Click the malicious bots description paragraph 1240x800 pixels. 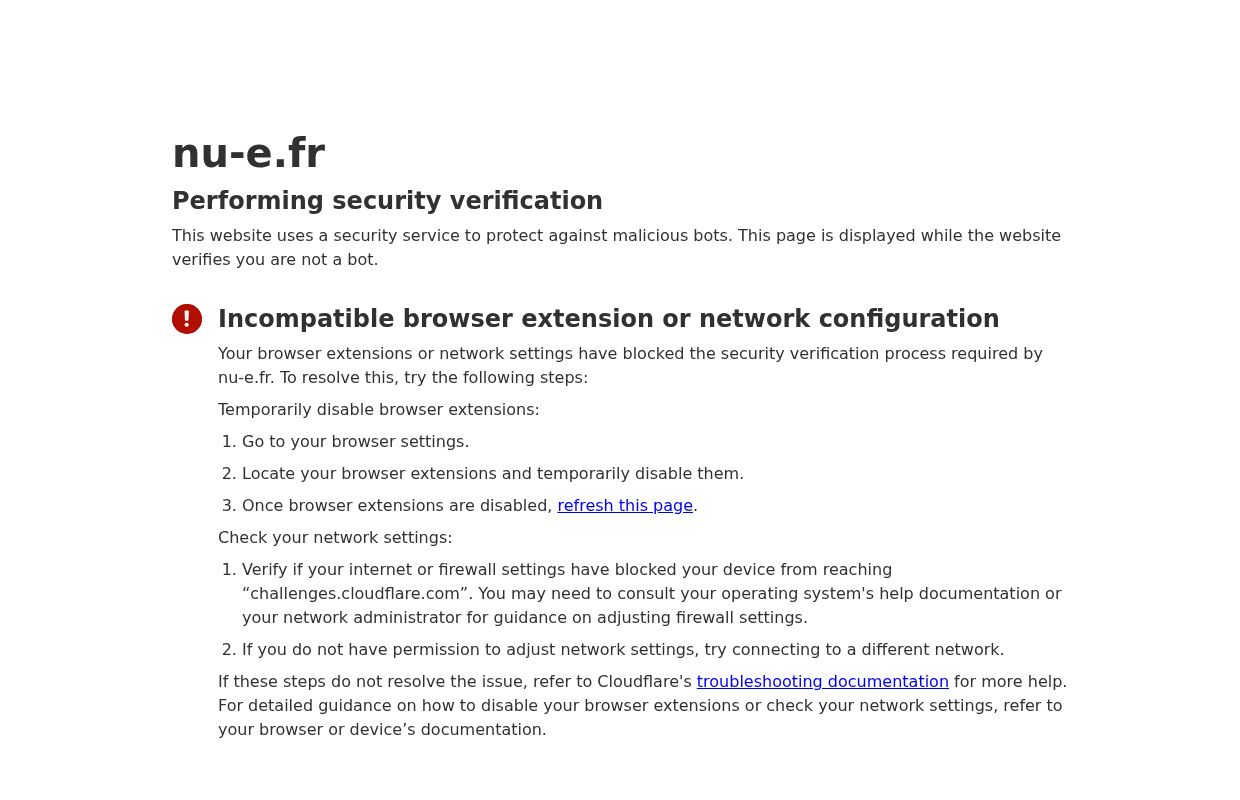(616, 236)
